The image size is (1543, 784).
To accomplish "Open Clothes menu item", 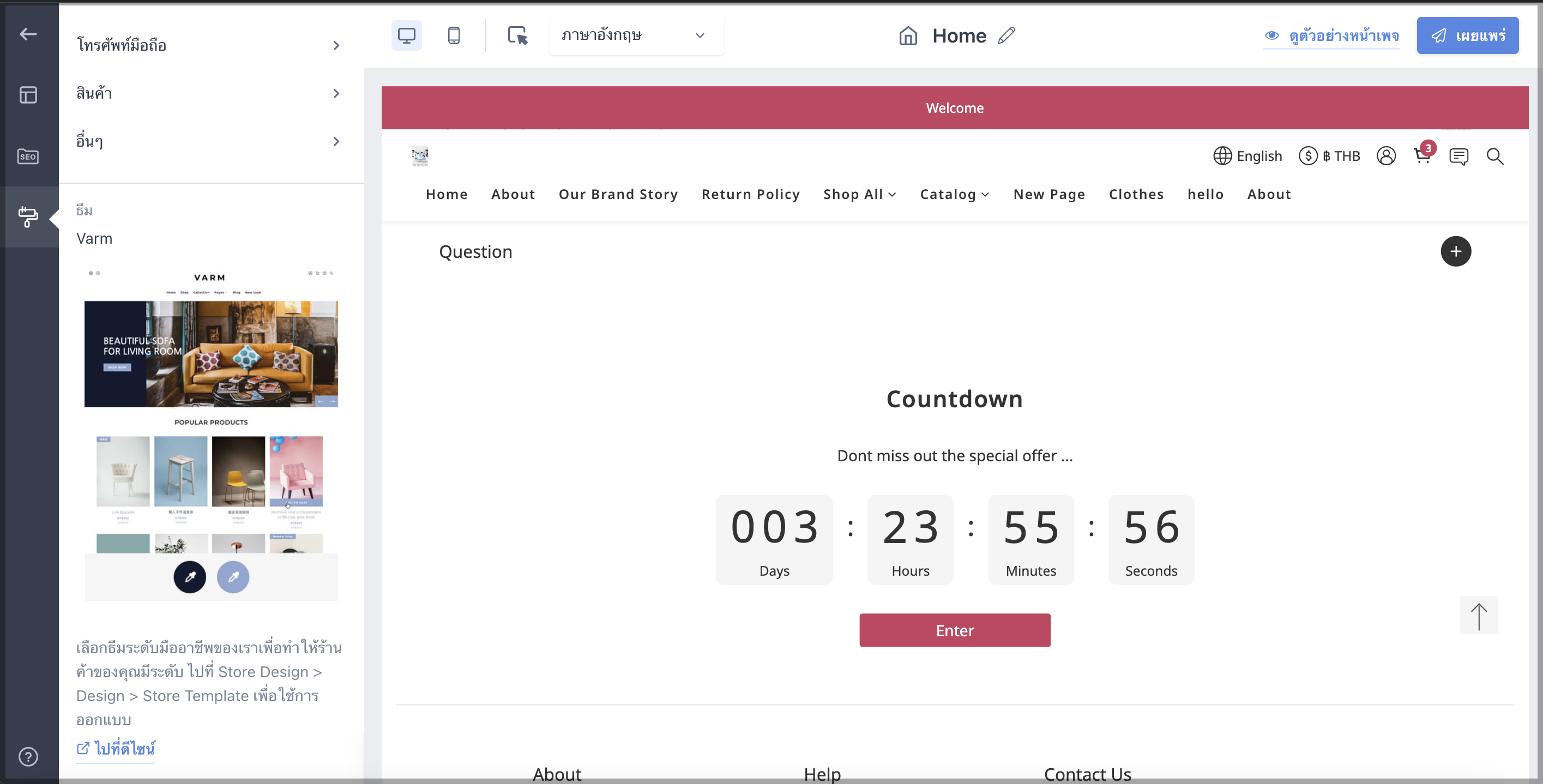I will pos(1136,194).
